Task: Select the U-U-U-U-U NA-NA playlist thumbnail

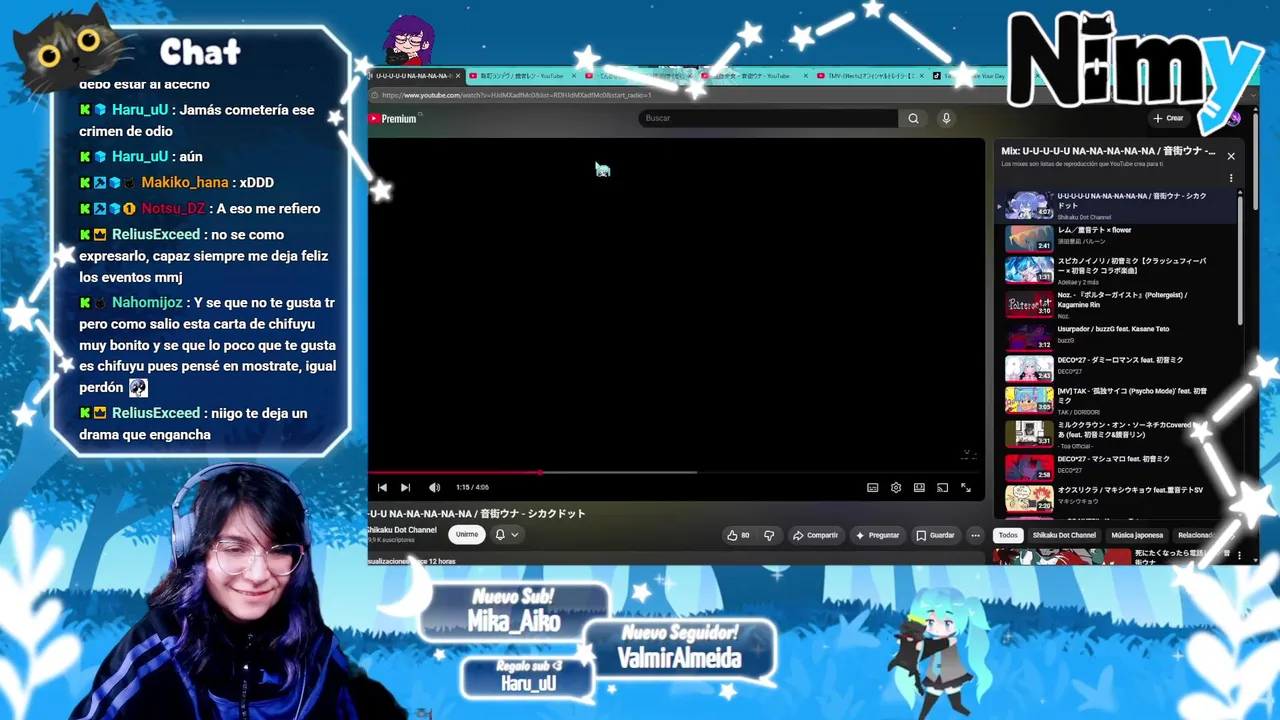Action: (x=1029, y=205)
